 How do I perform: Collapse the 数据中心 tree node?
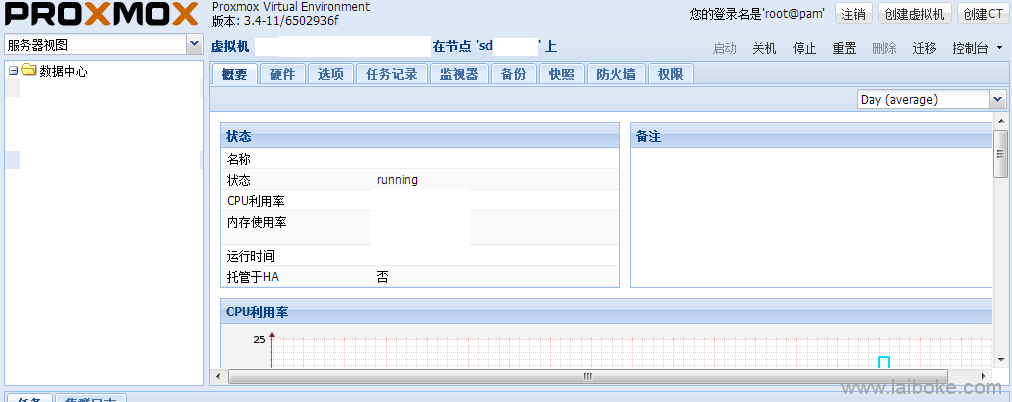pos(14,71)
